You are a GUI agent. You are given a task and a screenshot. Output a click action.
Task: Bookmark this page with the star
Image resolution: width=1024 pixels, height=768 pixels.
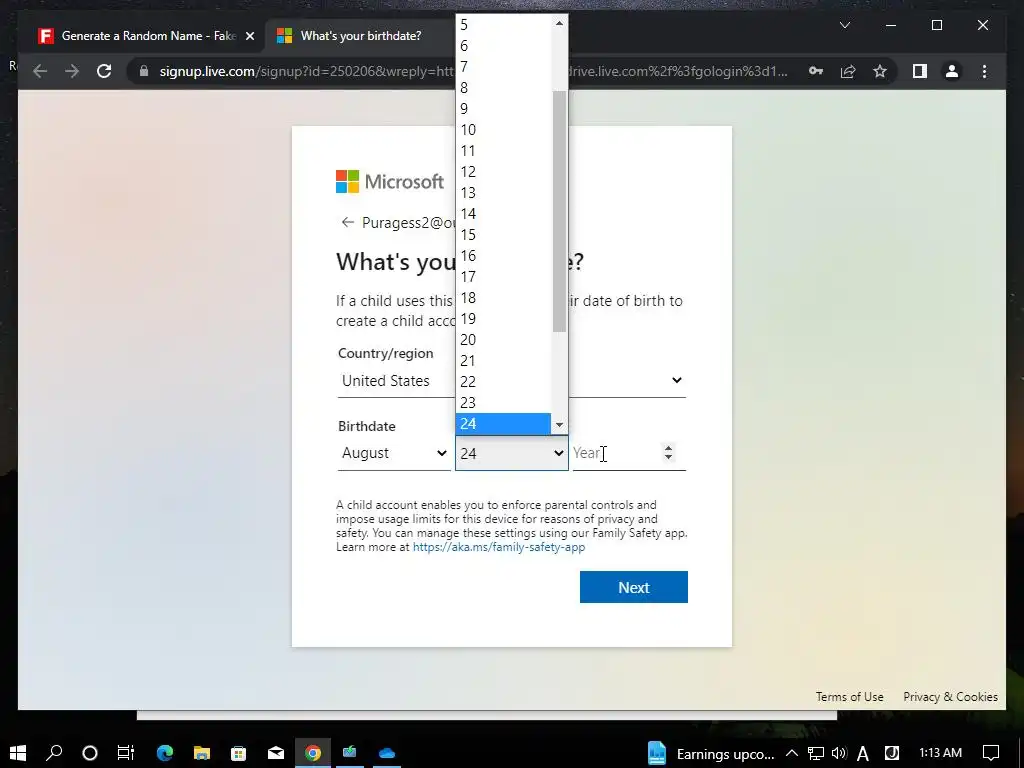click(880, 71)
